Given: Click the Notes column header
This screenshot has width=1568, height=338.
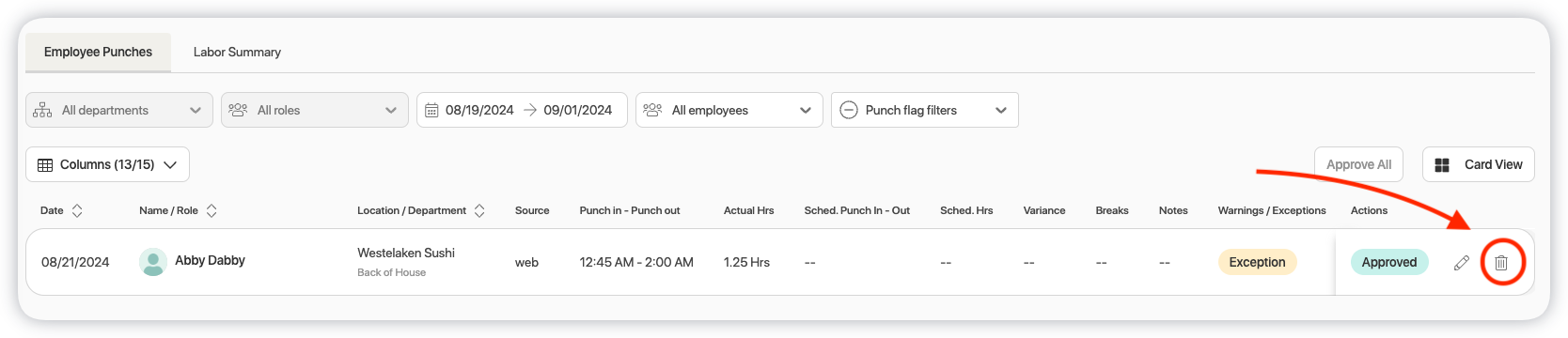Looking at the screenshot, I should pos(1173,210).
